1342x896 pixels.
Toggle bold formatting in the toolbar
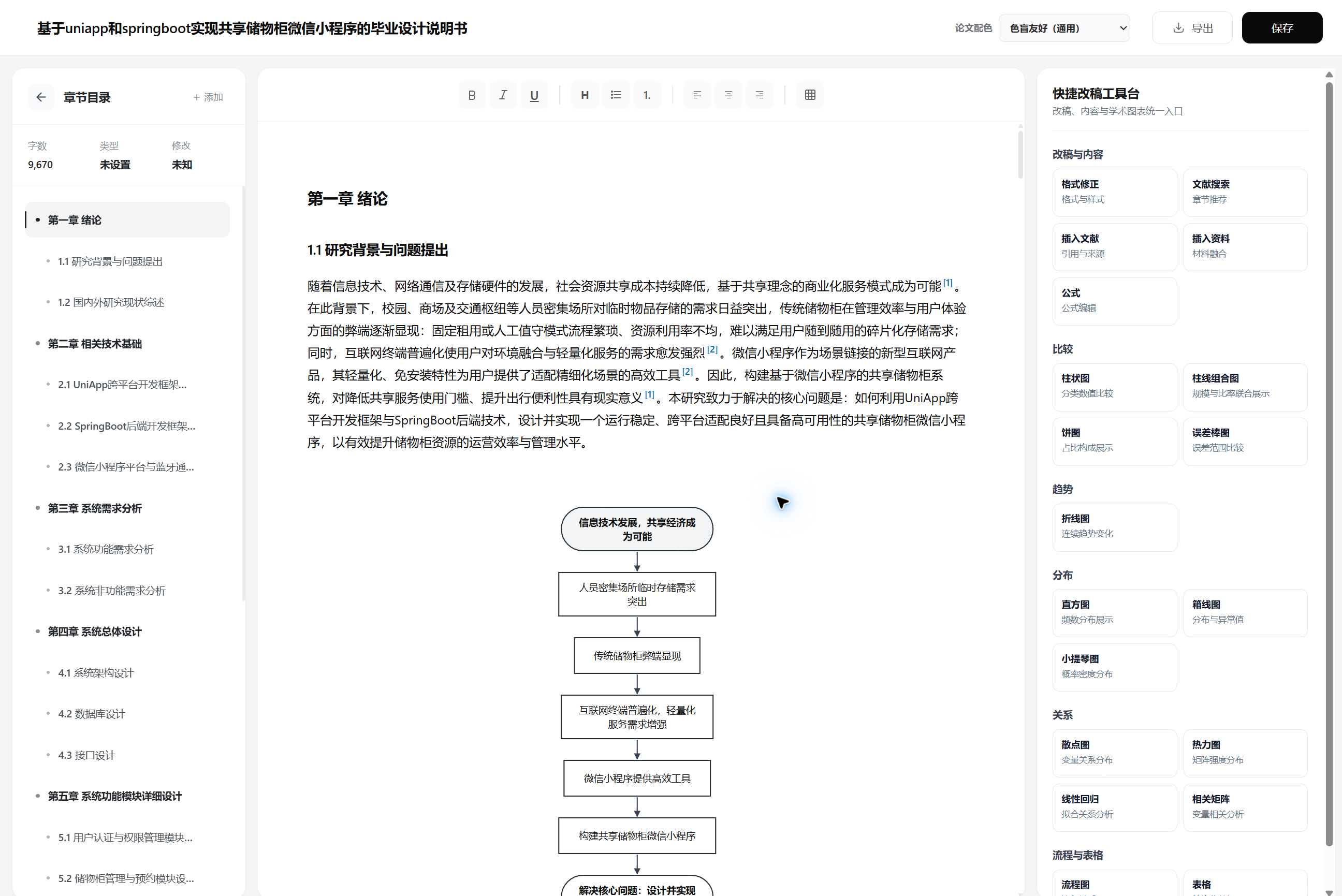(472, 95)
